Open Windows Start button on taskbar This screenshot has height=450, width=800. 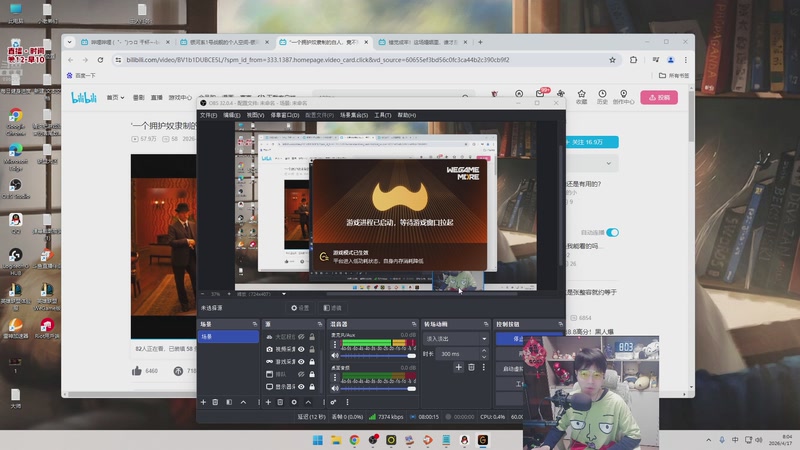(x=317, y=440)
